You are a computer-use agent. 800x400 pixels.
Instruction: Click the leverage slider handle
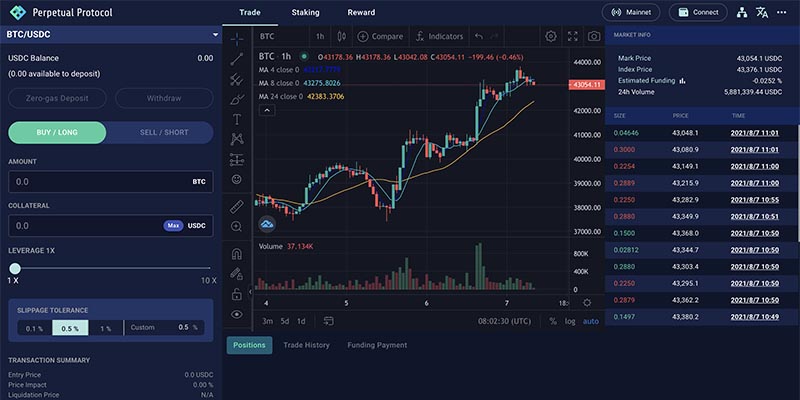pyautogui.click(x=15, y=268)
